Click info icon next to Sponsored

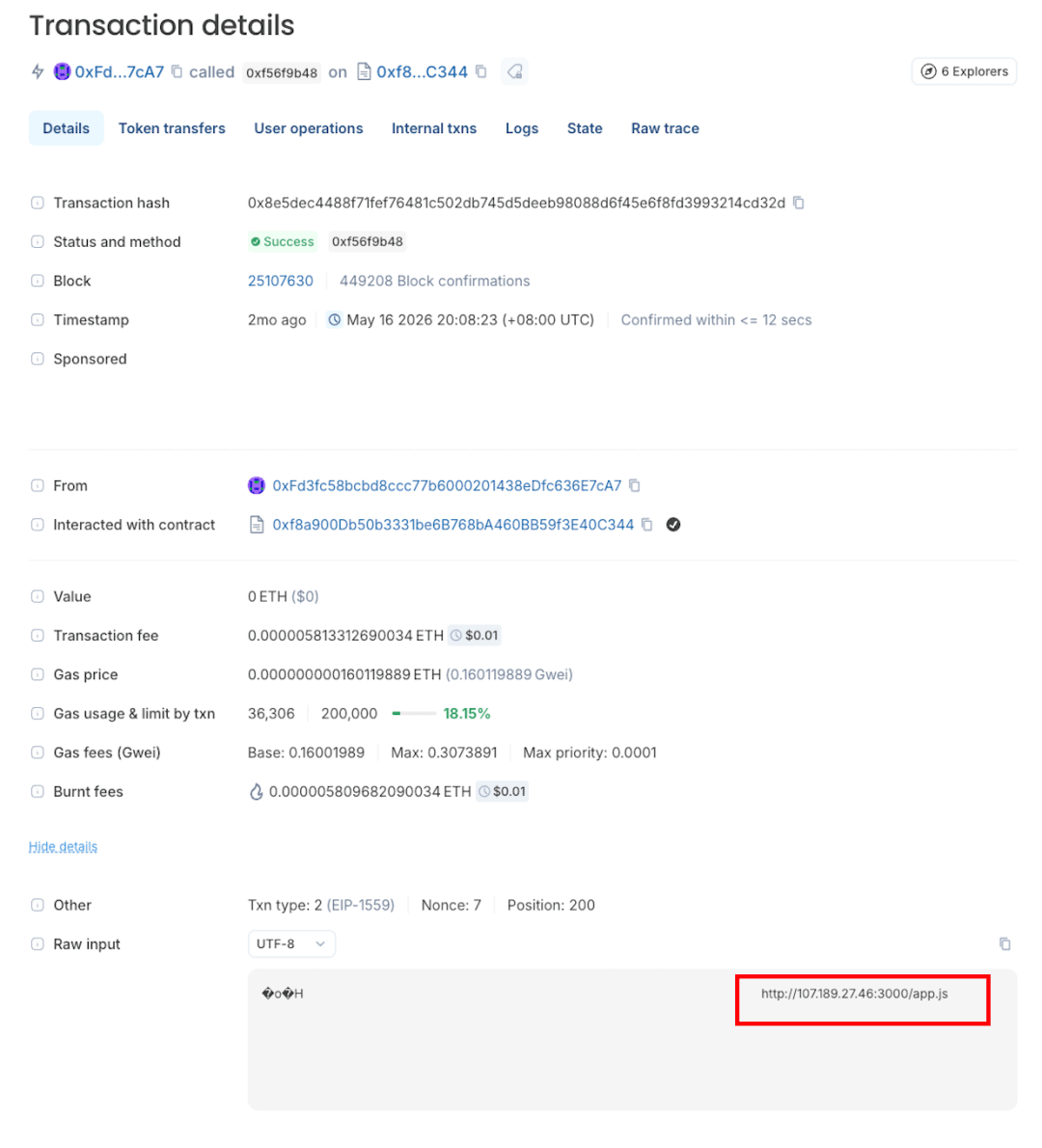pyautogui.click(x=38, y=359)
